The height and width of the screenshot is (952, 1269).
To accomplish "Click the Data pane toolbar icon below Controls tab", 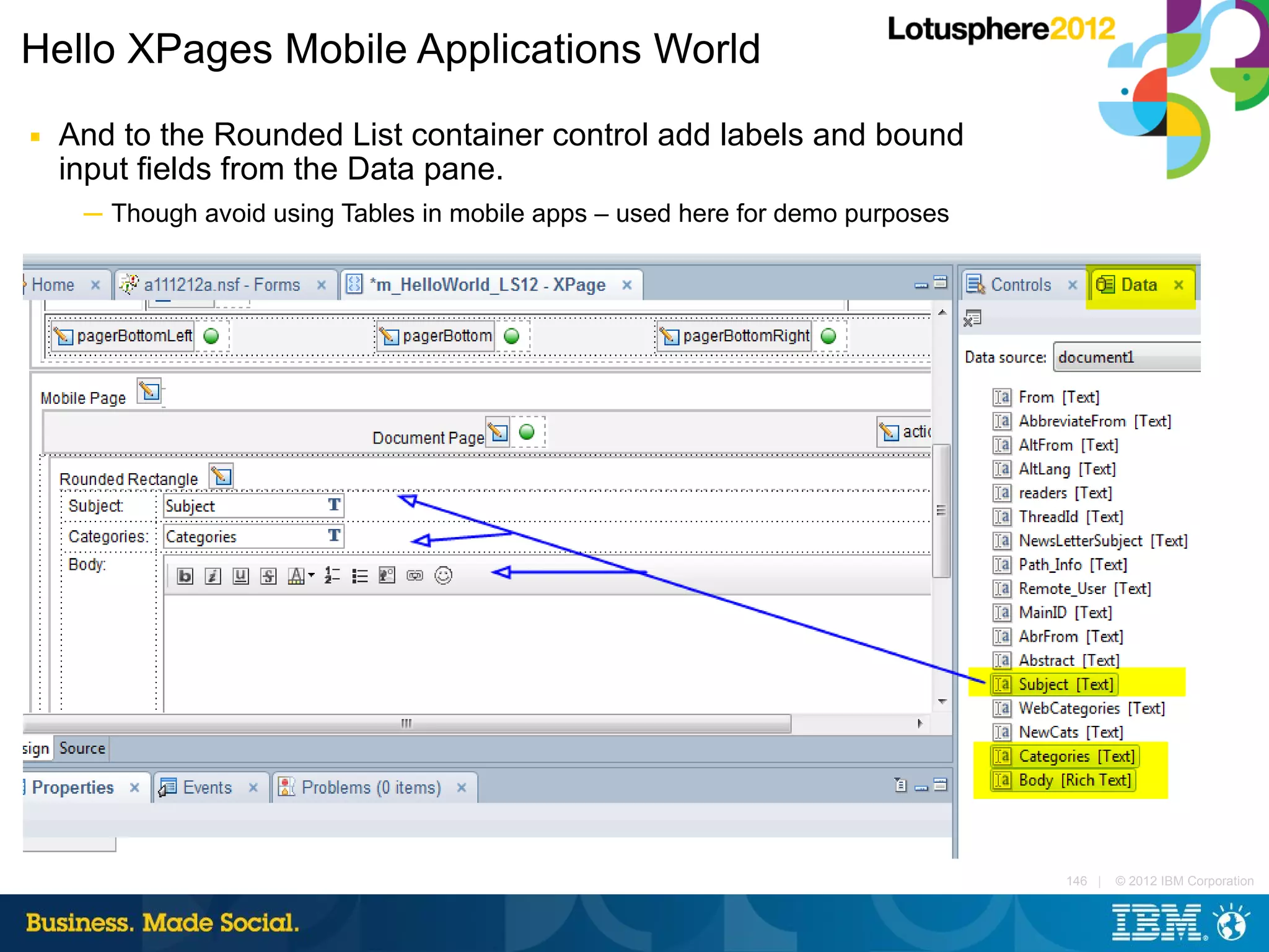I will click(972, 318).
